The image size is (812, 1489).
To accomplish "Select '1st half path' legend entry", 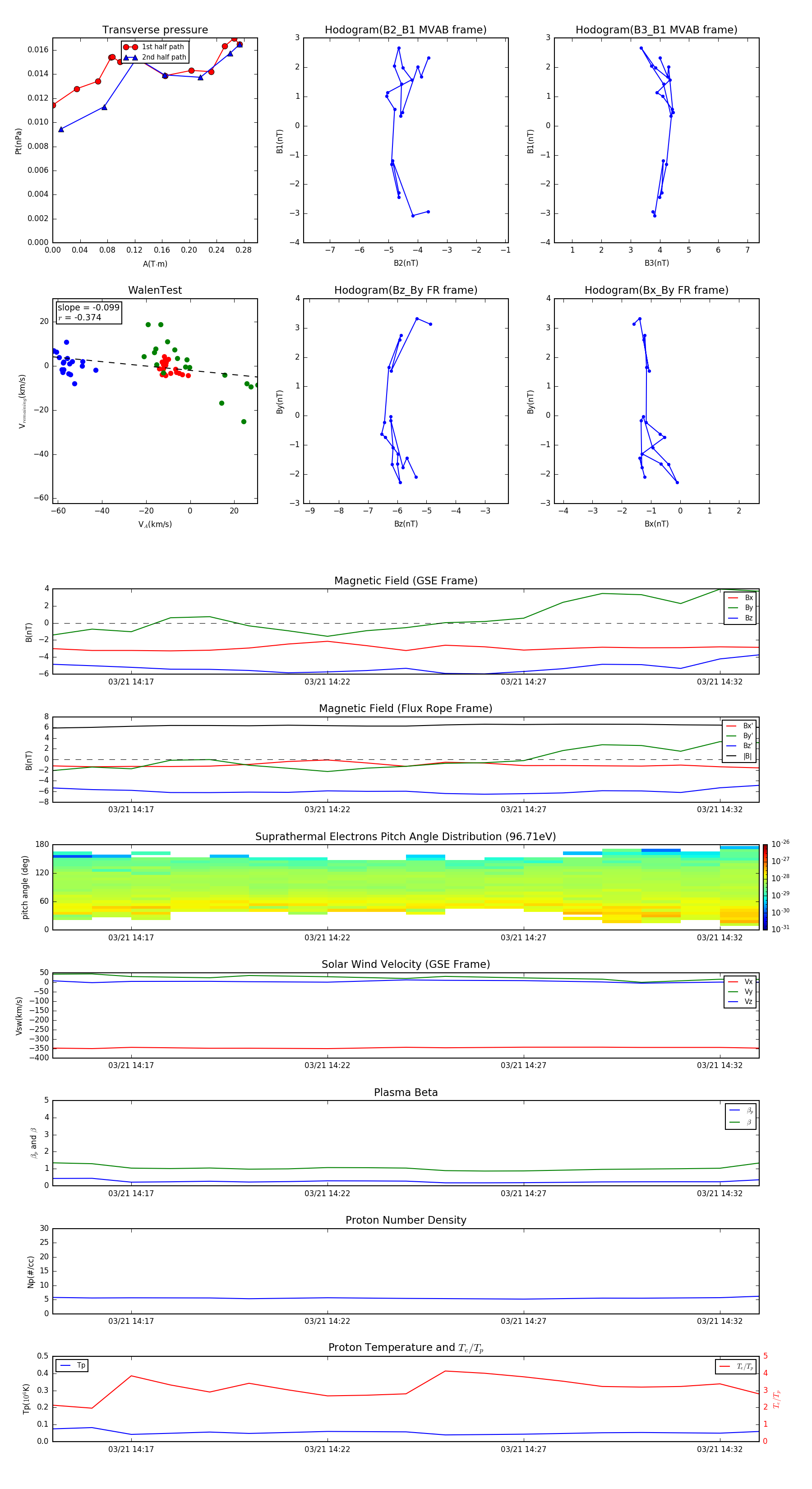I will coord(154,47).
